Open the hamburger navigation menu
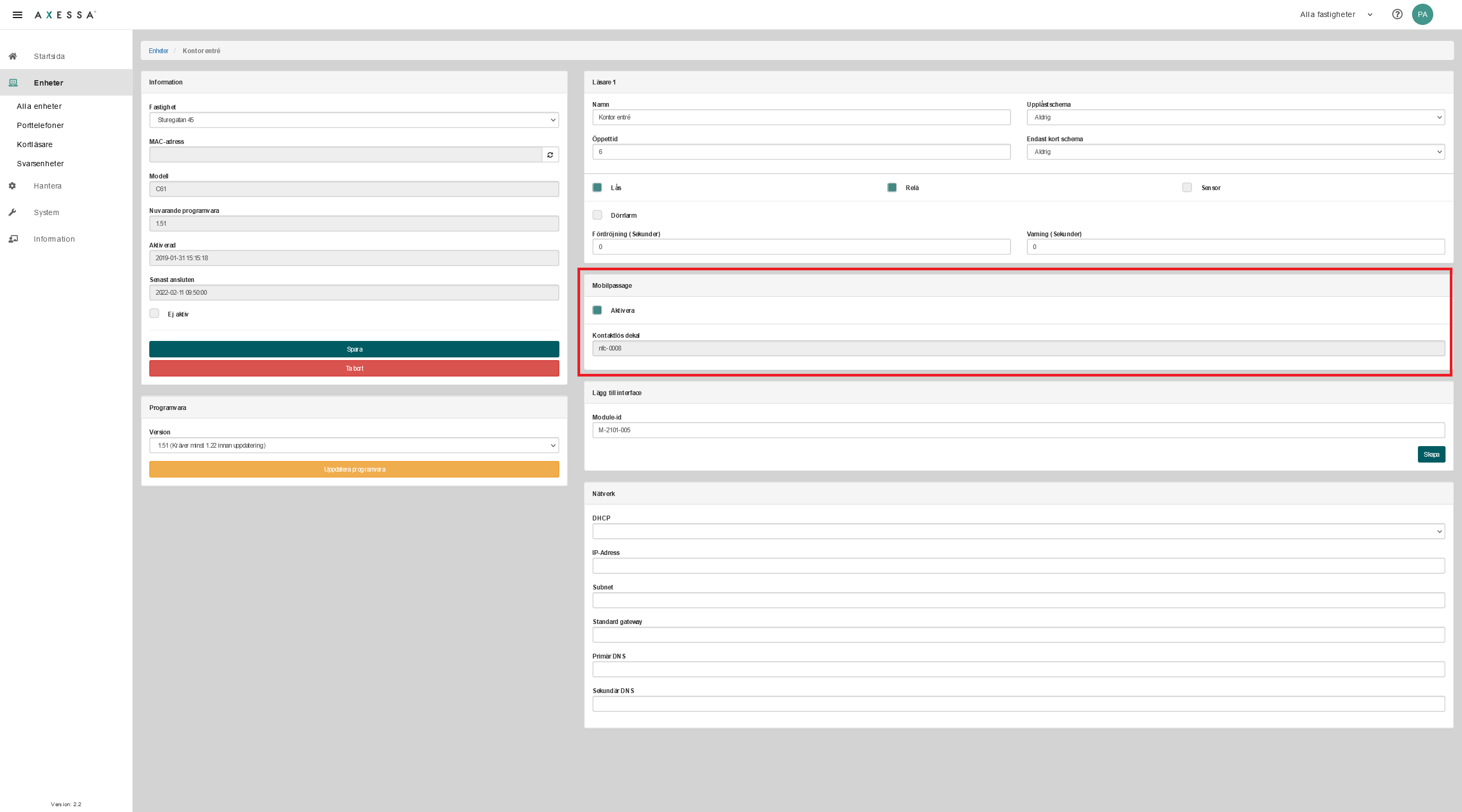The image size is (1462, 812). click(18, 15)
